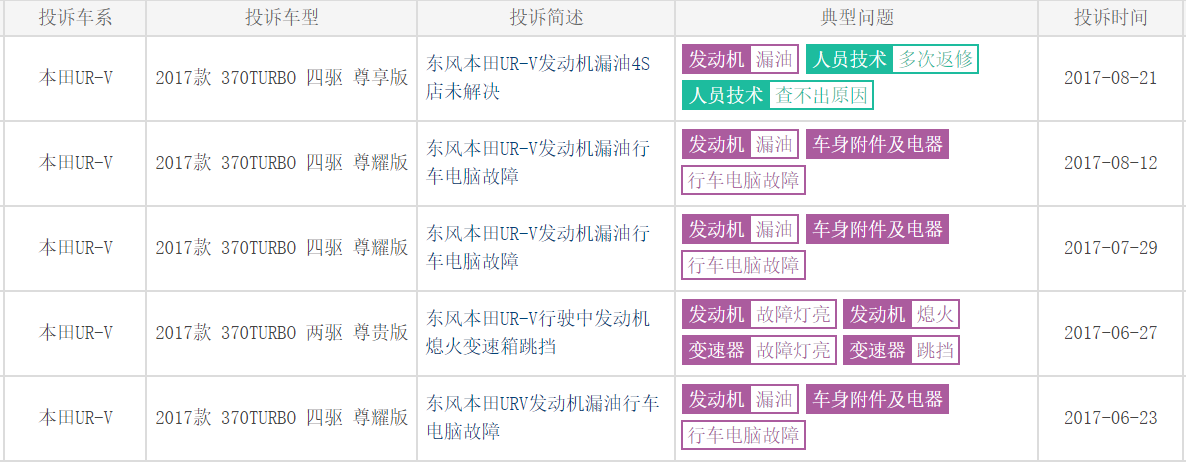Click 车身附件及电器 tag in 2017-08-12 row
This screenshot has height=466, width=1186.
coord(877,144)
